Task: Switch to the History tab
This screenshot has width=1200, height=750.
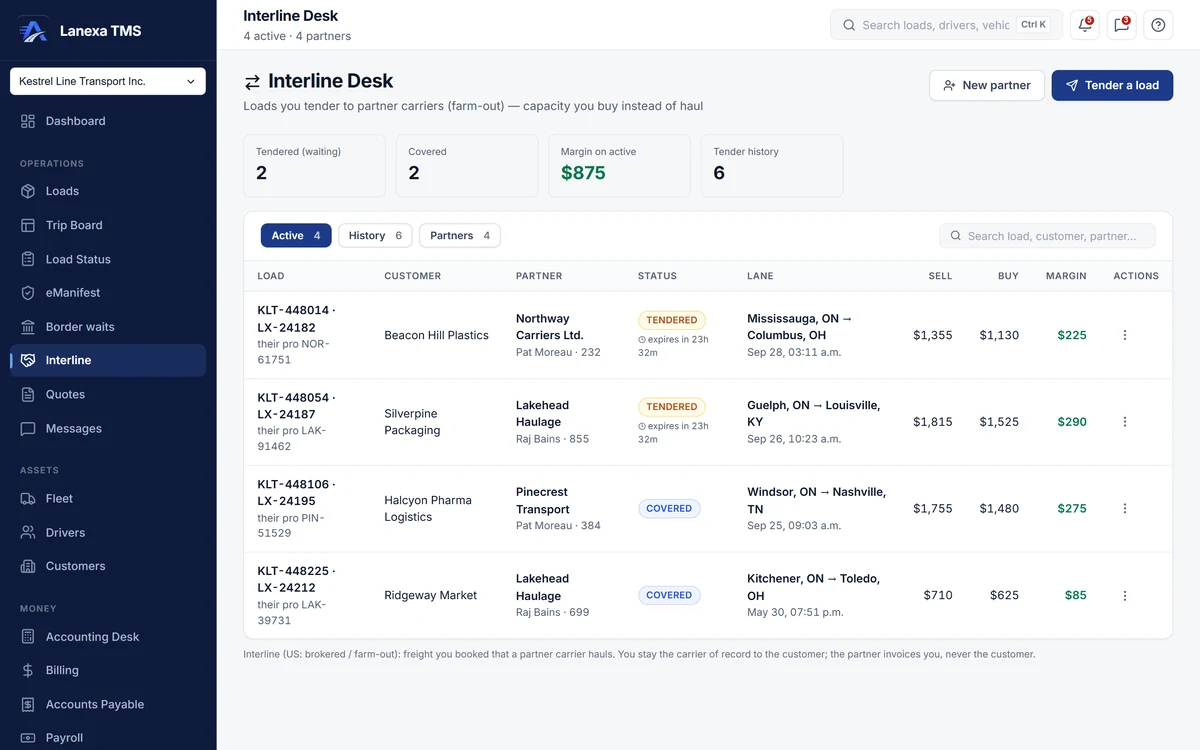Action: 375,236
